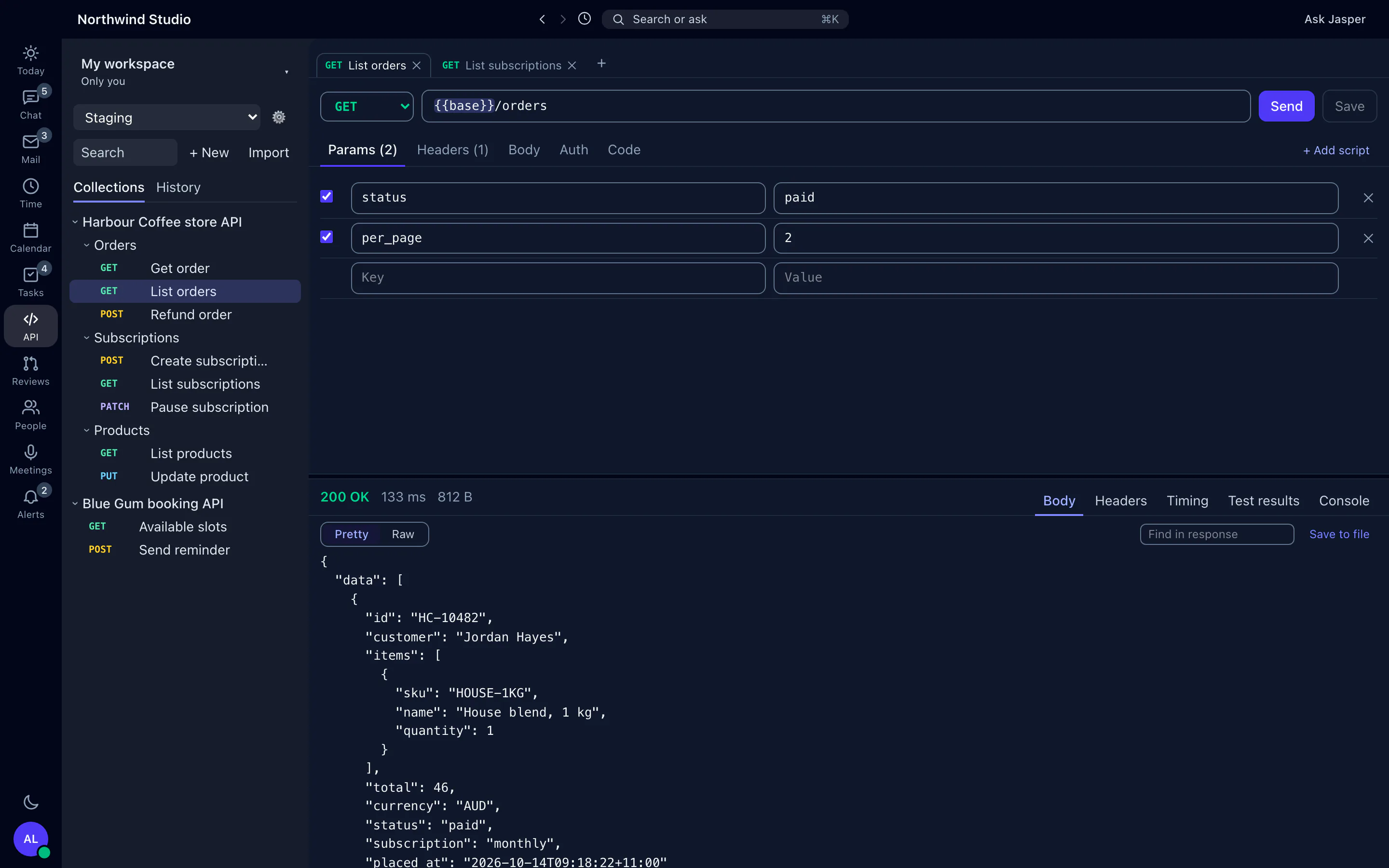
Task: Open Test results response tab
Action: 1263,501
